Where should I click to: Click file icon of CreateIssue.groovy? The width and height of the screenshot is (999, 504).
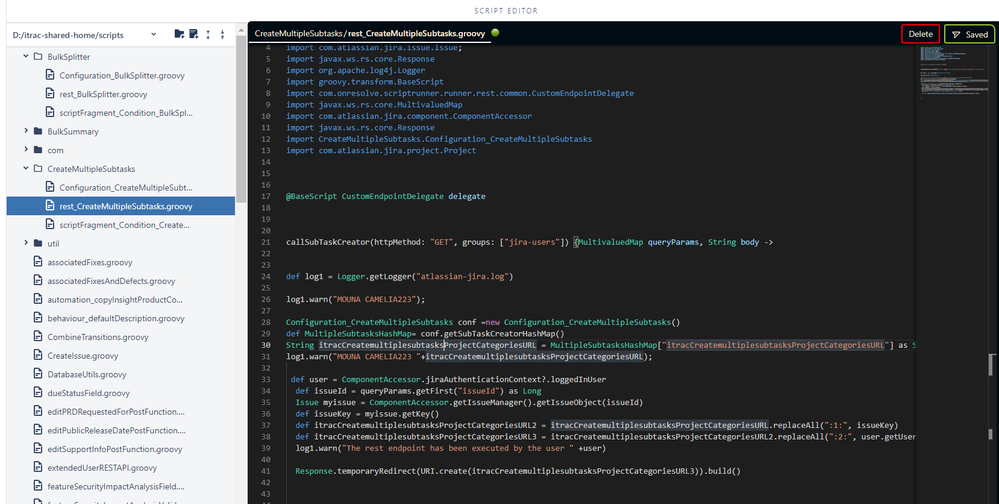[x=38, y=356]
